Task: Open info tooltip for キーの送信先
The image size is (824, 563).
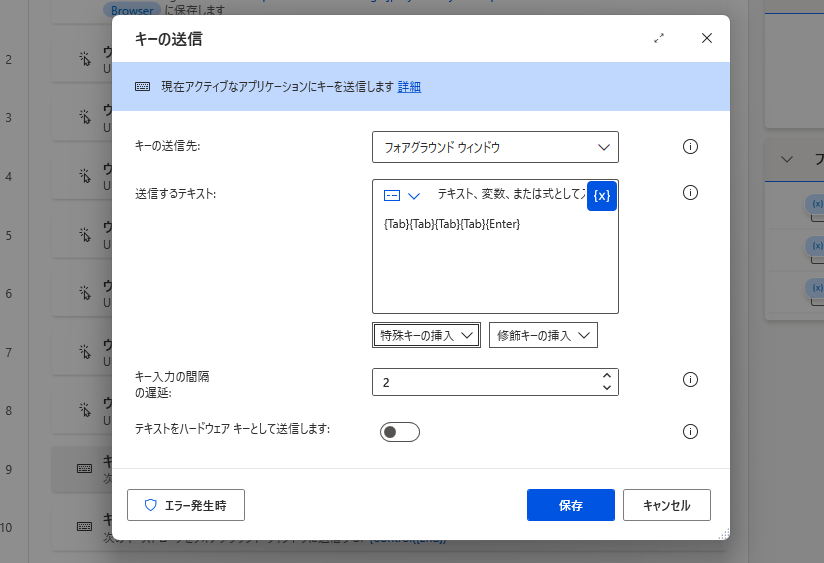Action: [x=690, y=147]
